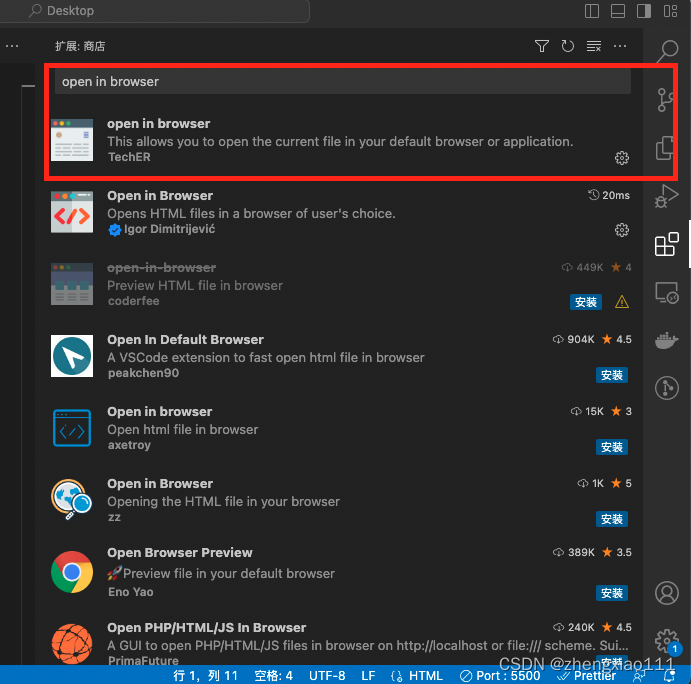Toggle the bottom panel layout icon
Image resolution: width=691 pixels, height=684 pixels.
tap(618, 11)
